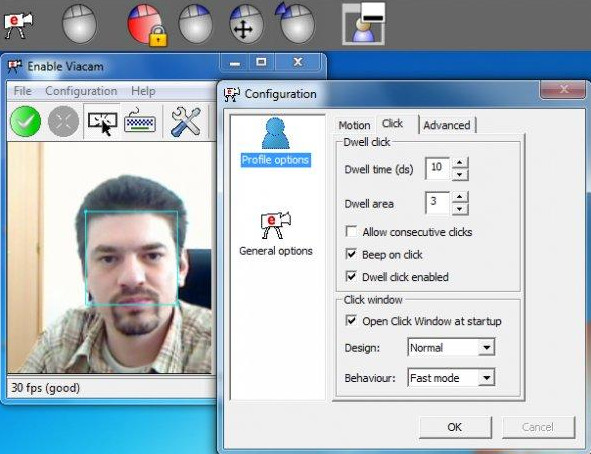Minimize the Enable Viacam window
Viewport: 591px width, 454px height.
pos(234,62)
